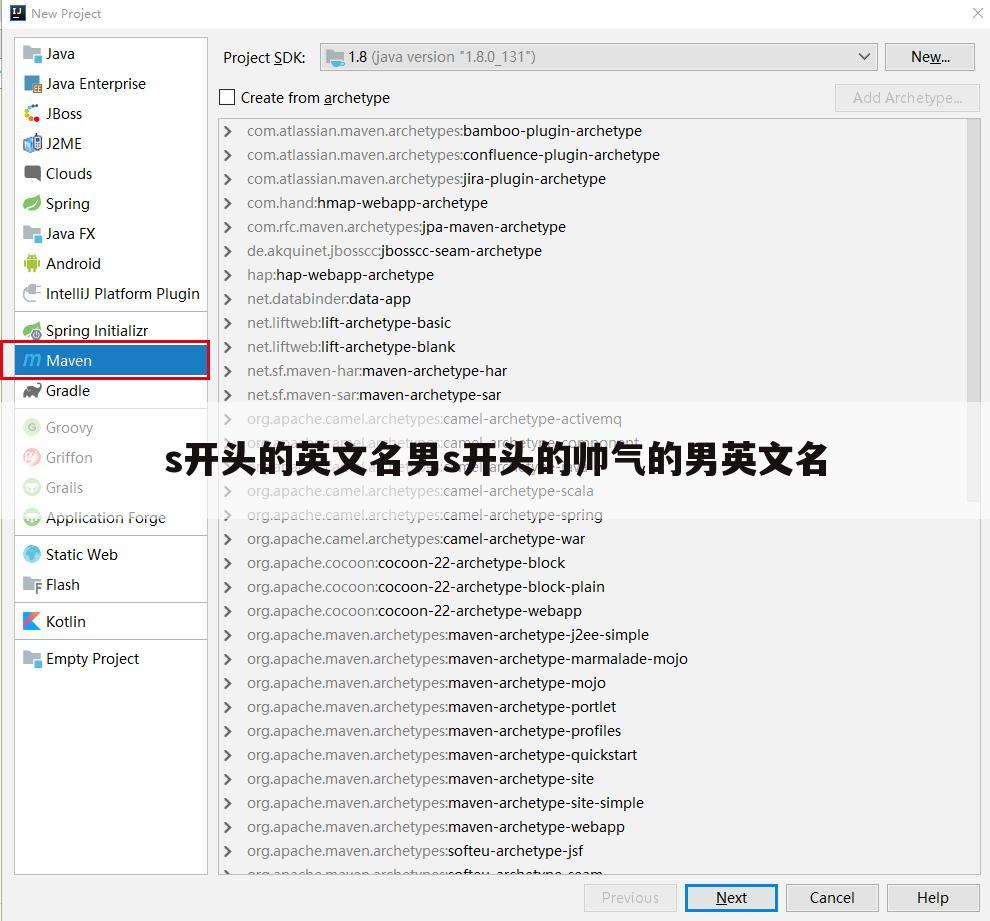The height and width of the screenshot is (921, 990).
Task: Select maven-archetype-j2ee-simple row
Action: [x=592, y=635]
